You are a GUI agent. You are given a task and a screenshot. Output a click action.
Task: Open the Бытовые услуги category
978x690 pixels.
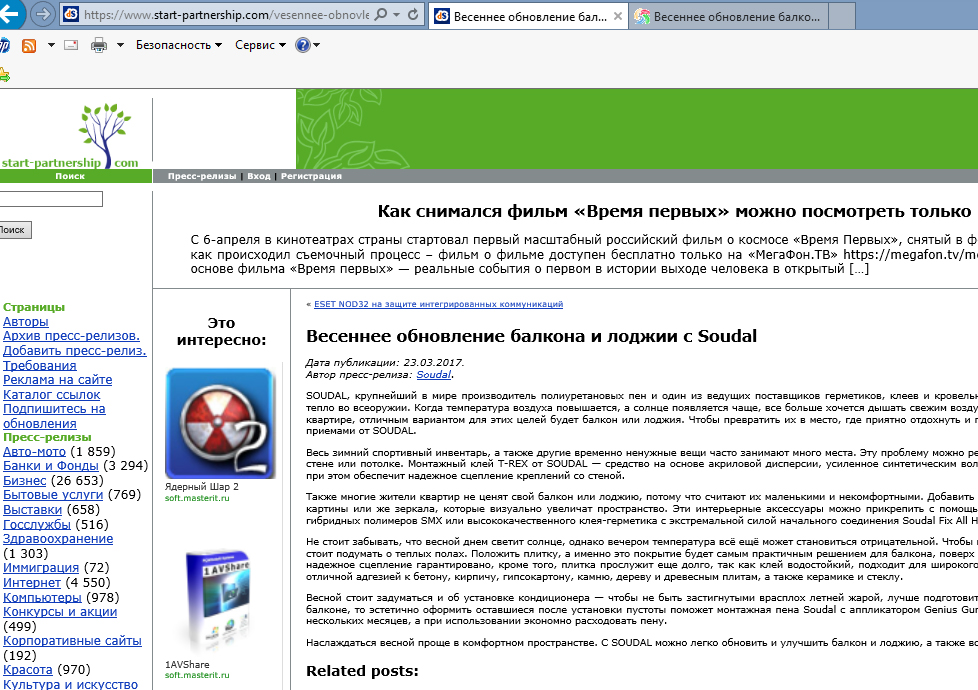tap(53, 495)
